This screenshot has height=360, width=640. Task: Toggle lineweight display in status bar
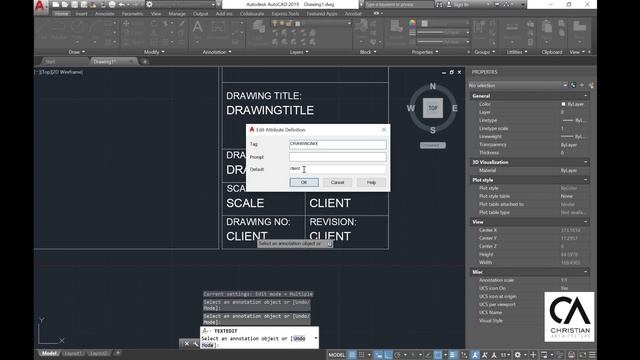point(452,355)
